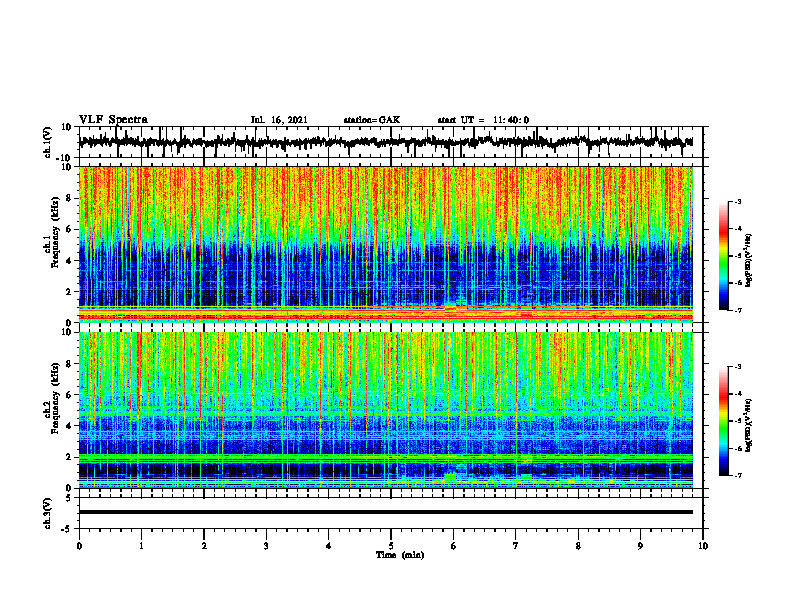Click time axis tick label "3"
The image size is (792, 612).
pyautogui.click(x=266, y=546)
